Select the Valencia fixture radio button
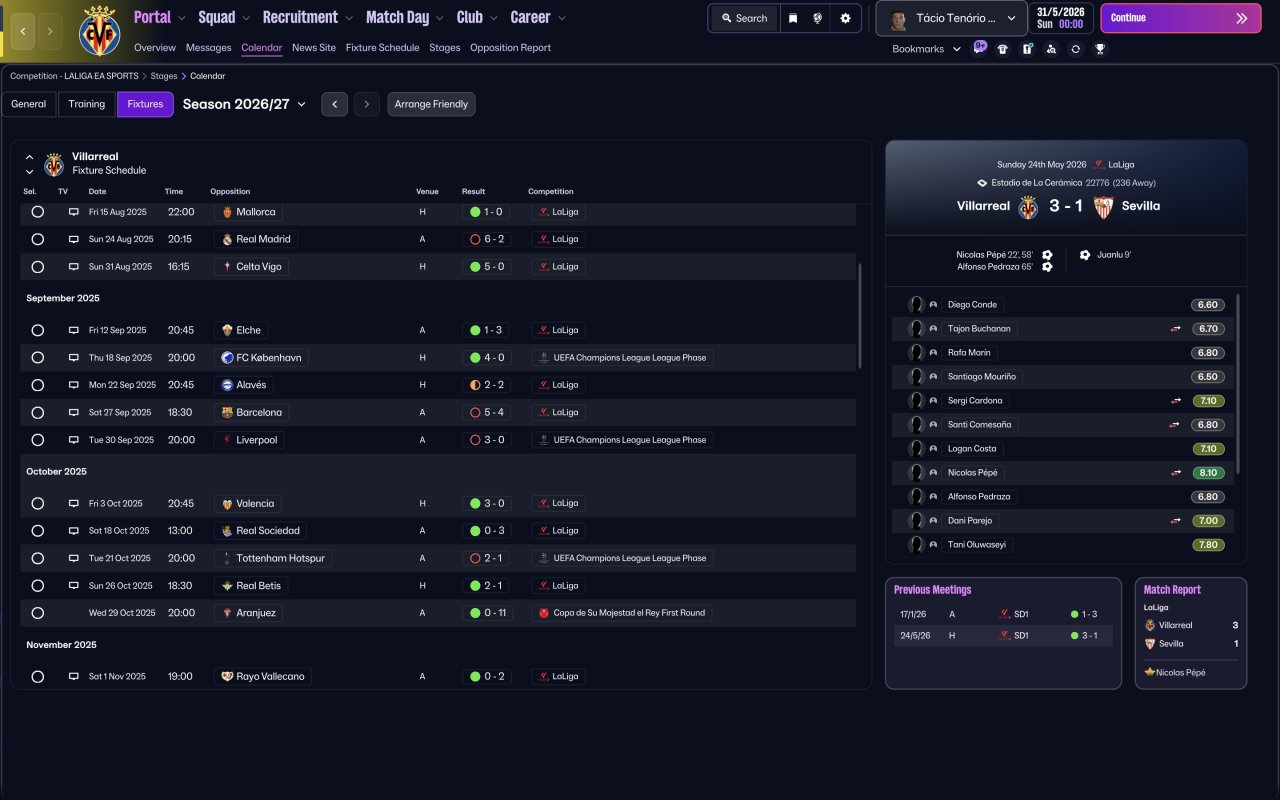1280x800 pixels. (x=38, y=504)
